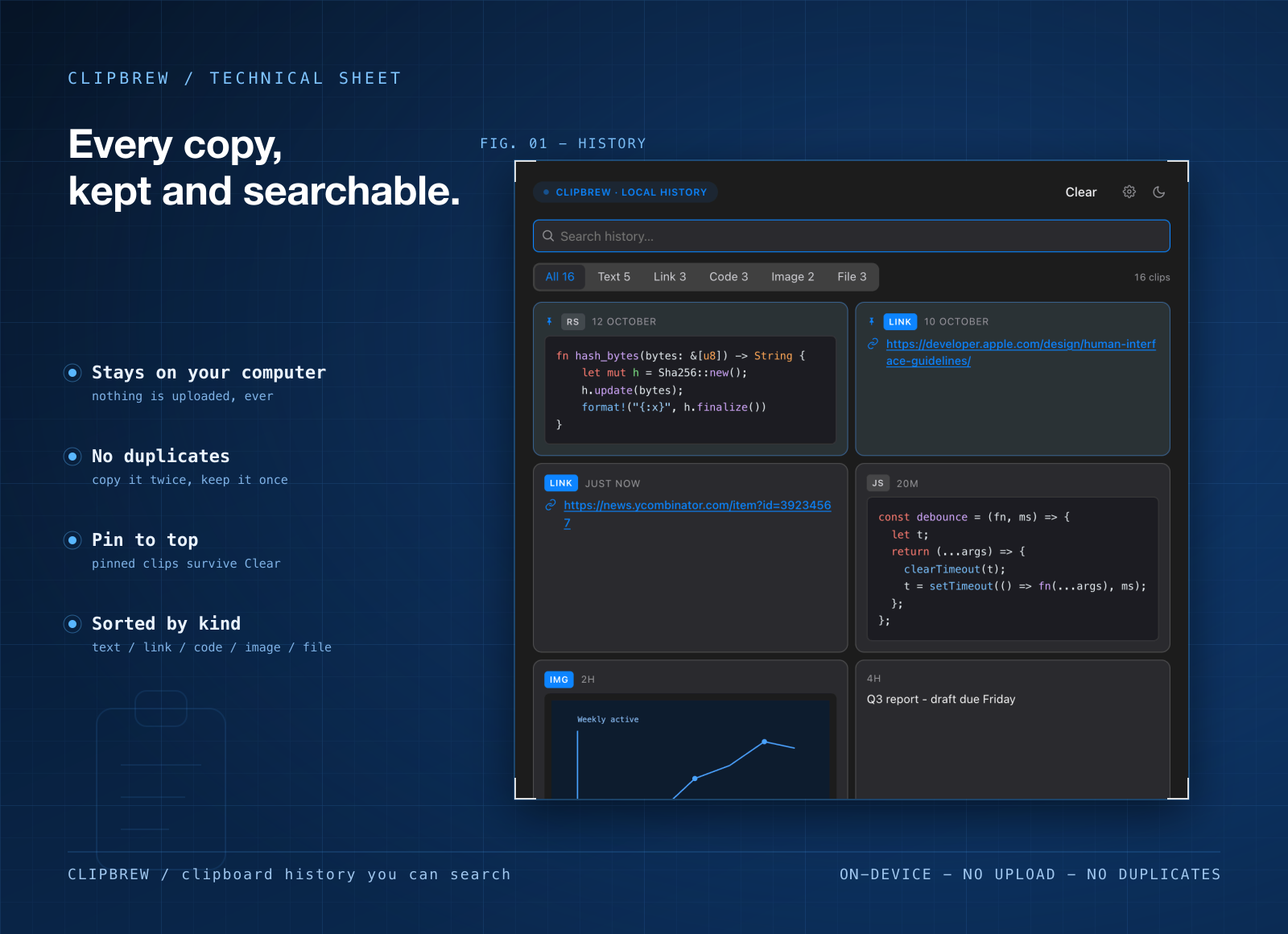Screen dimensions: 1288x934
Task: Click LINK badge on 10 October clip
Action: pos(900,322)
